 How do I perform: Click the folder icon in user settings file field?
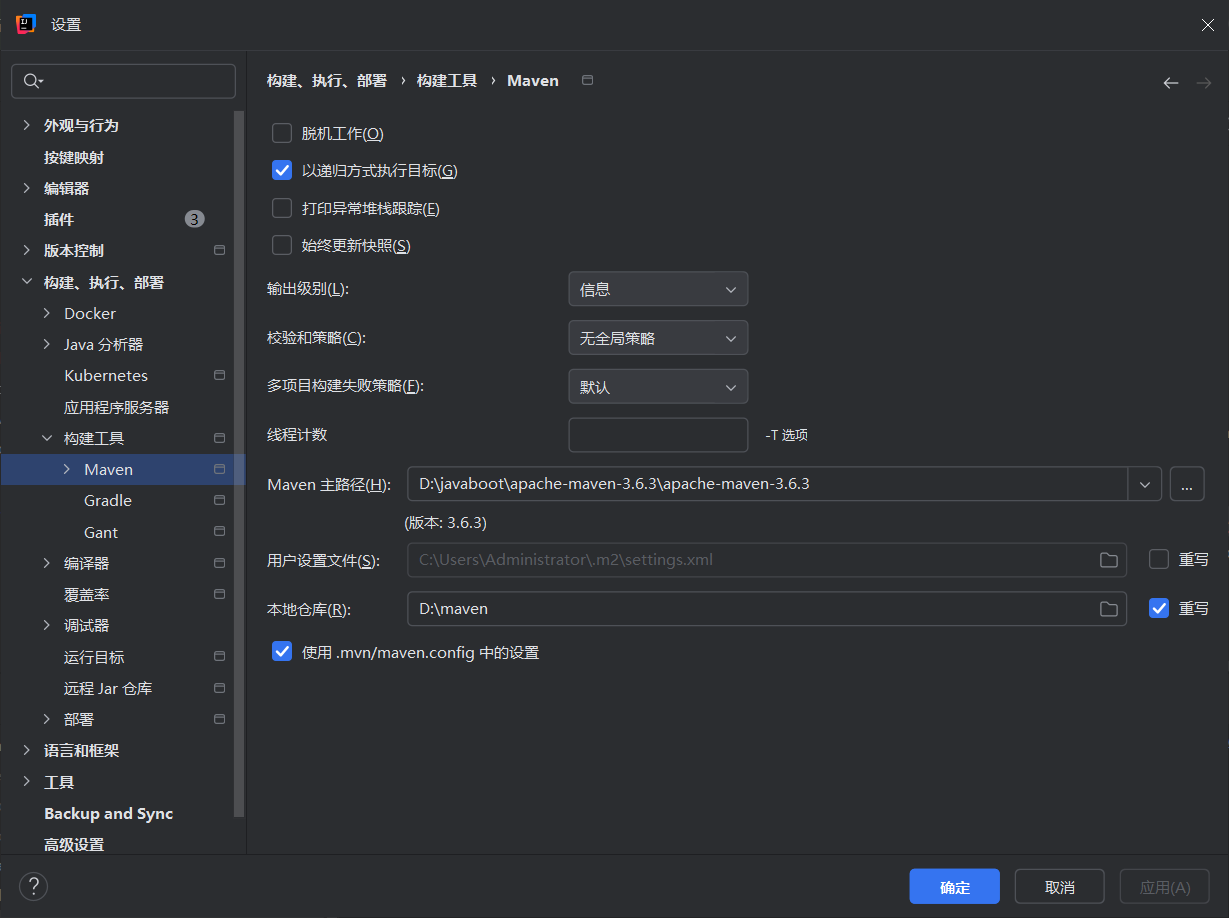pos(1109,560)
